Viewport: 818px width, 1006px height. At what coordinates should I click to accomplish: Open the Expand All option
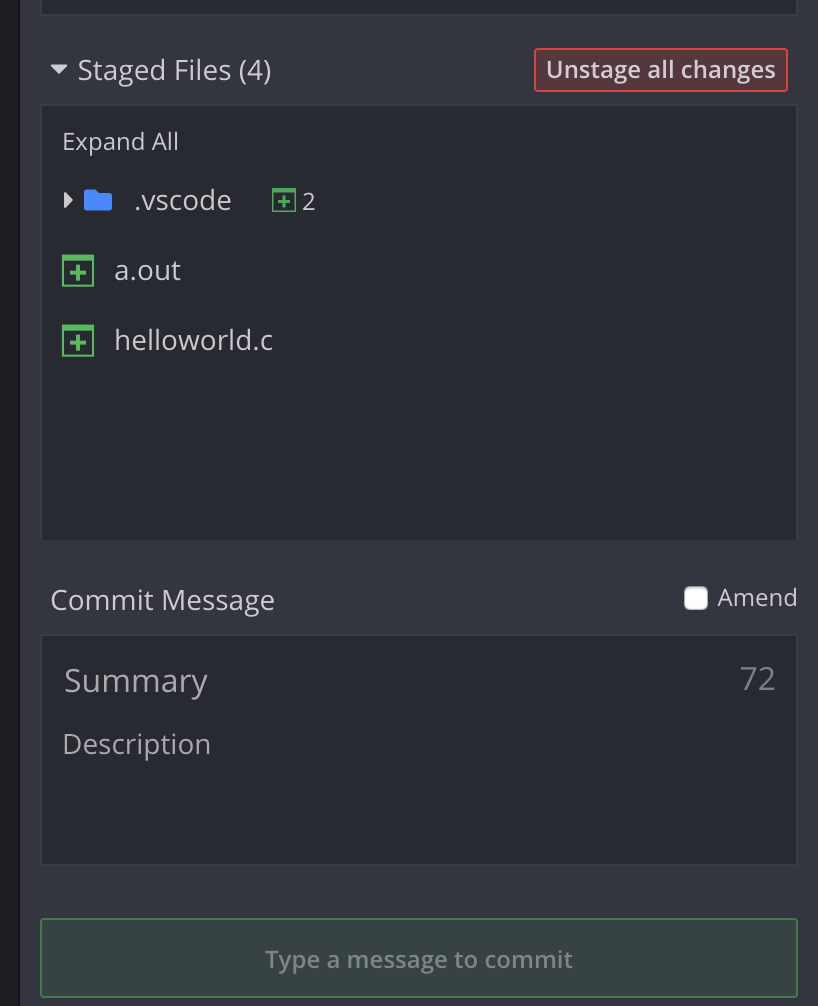120,141
